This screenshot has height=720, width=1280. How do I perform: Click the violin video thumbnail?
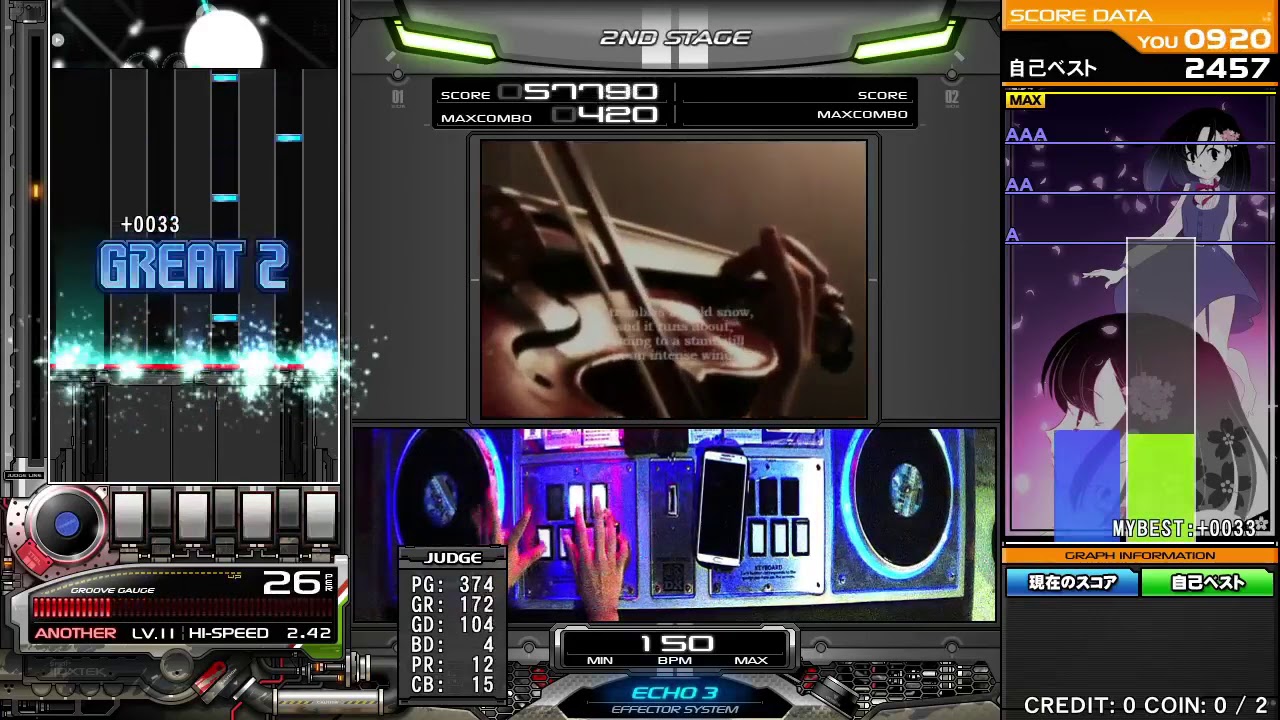click(674, 279)
